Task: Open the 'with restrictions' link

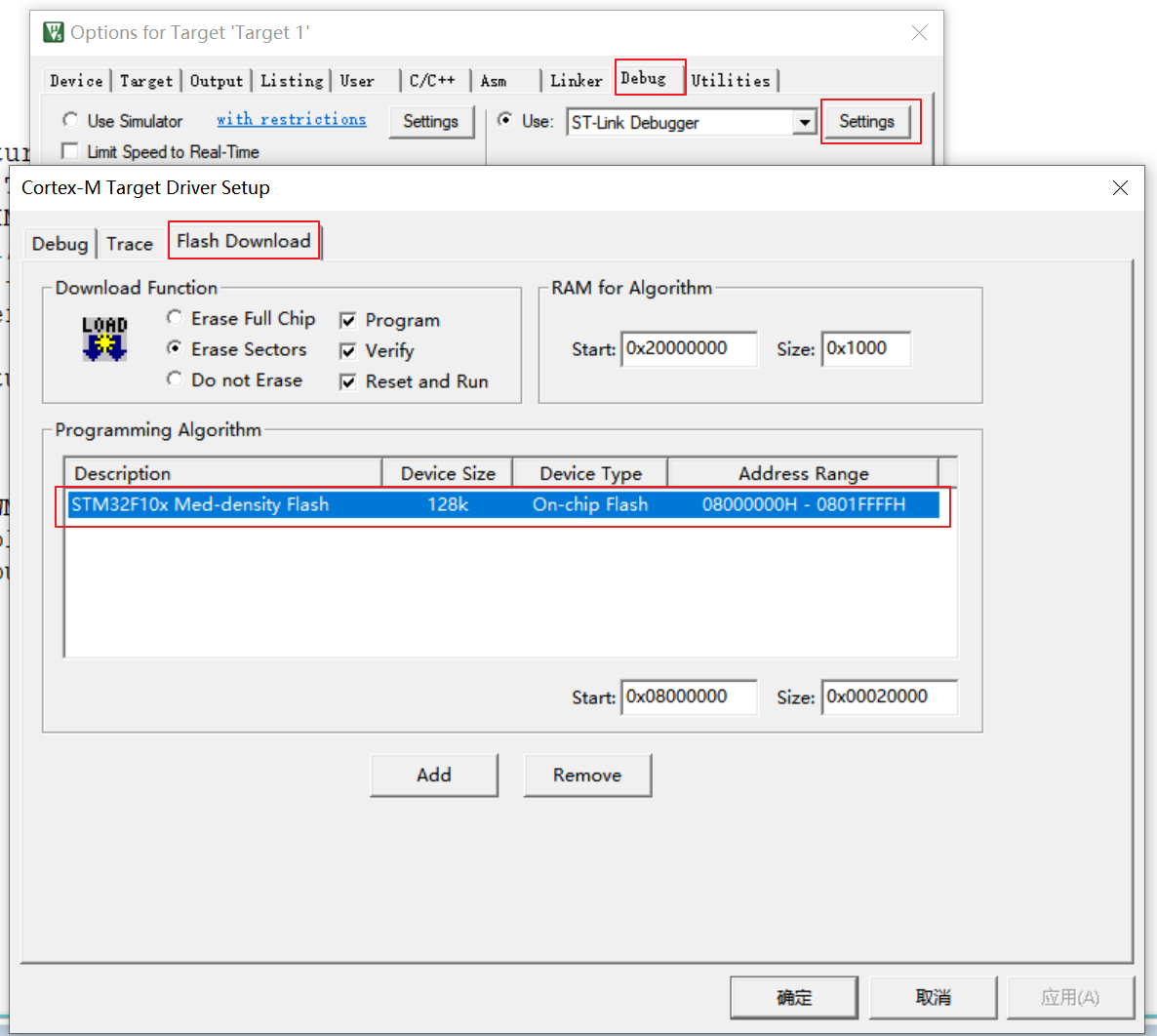Action: 291,119
